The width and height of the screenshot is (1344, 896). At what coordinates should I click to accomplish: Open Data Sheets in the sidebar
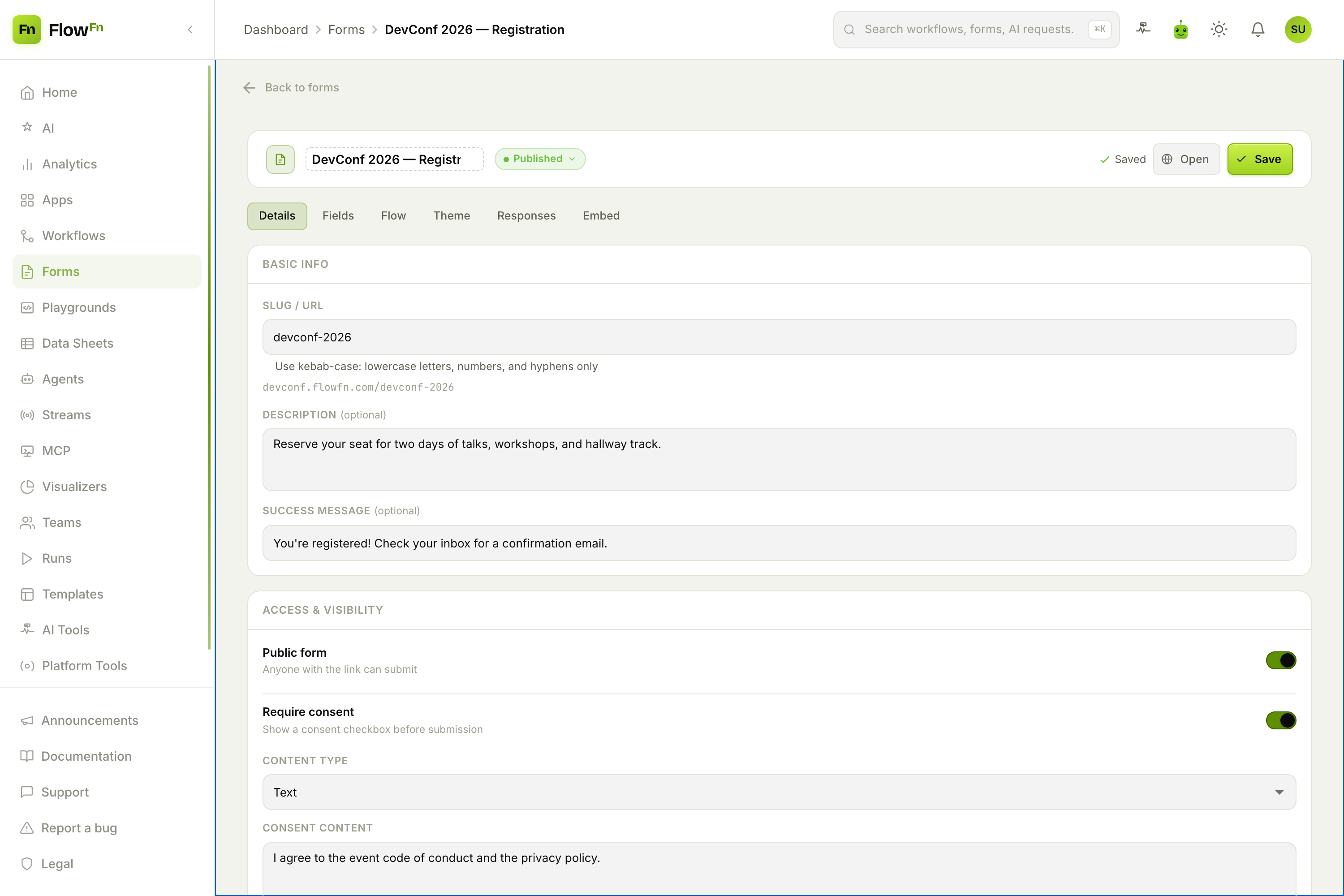click(x=107, y=343)
